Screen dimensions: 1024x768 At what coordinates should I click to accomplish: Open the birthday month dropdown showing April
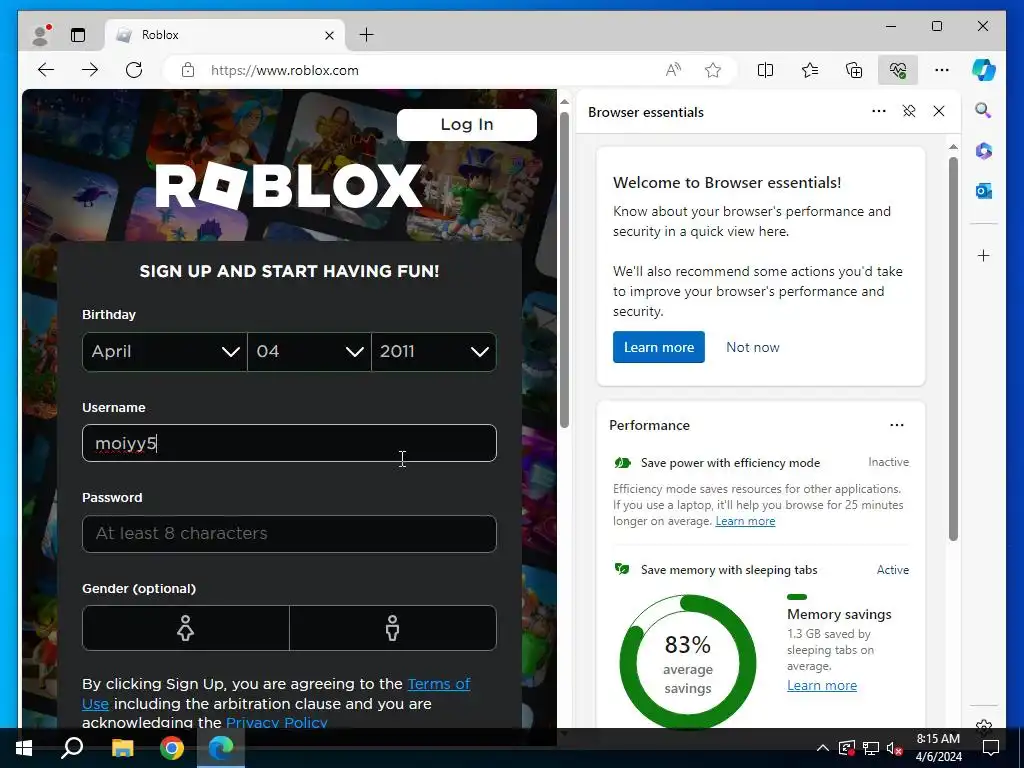(165, 352)
